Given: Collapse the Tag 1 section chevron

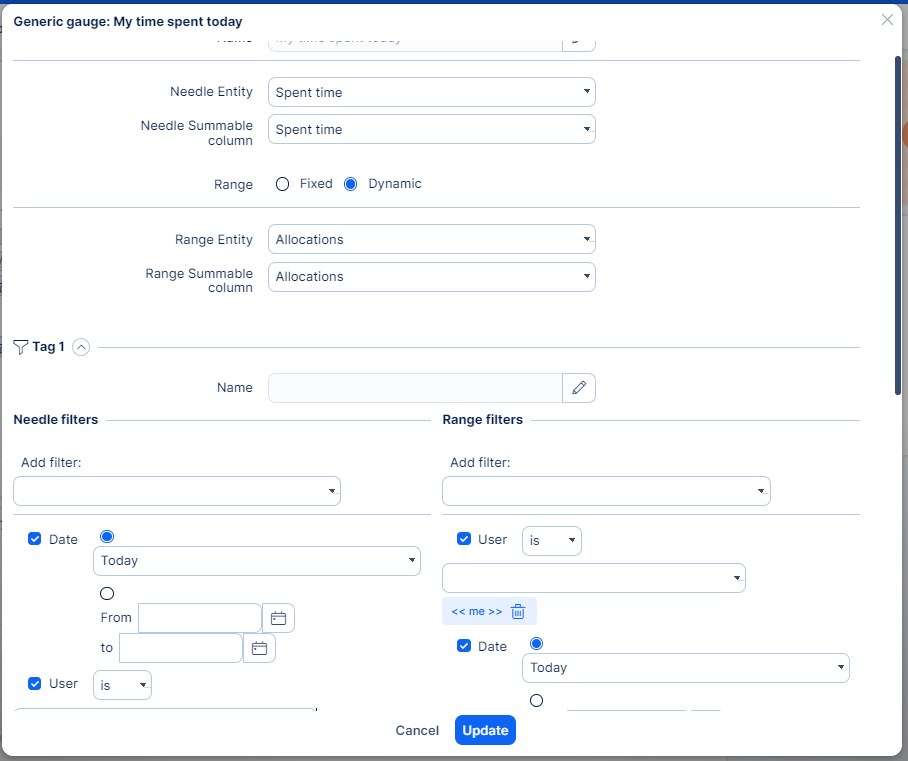Looking at the screenshot, I should click(81, 347).
